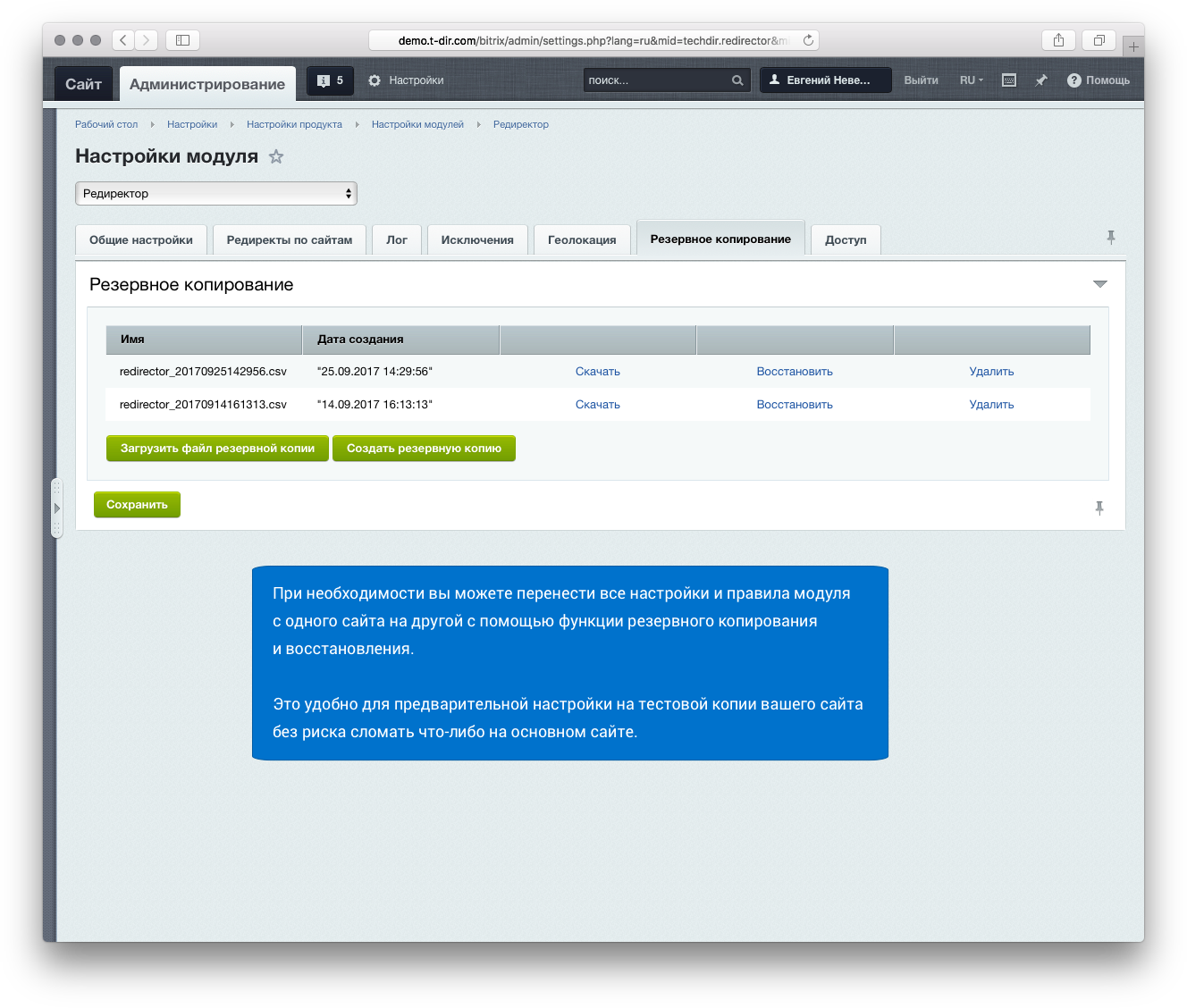Pin the admin top panel
The image size is (1187, 1008).
[1041, 80]
